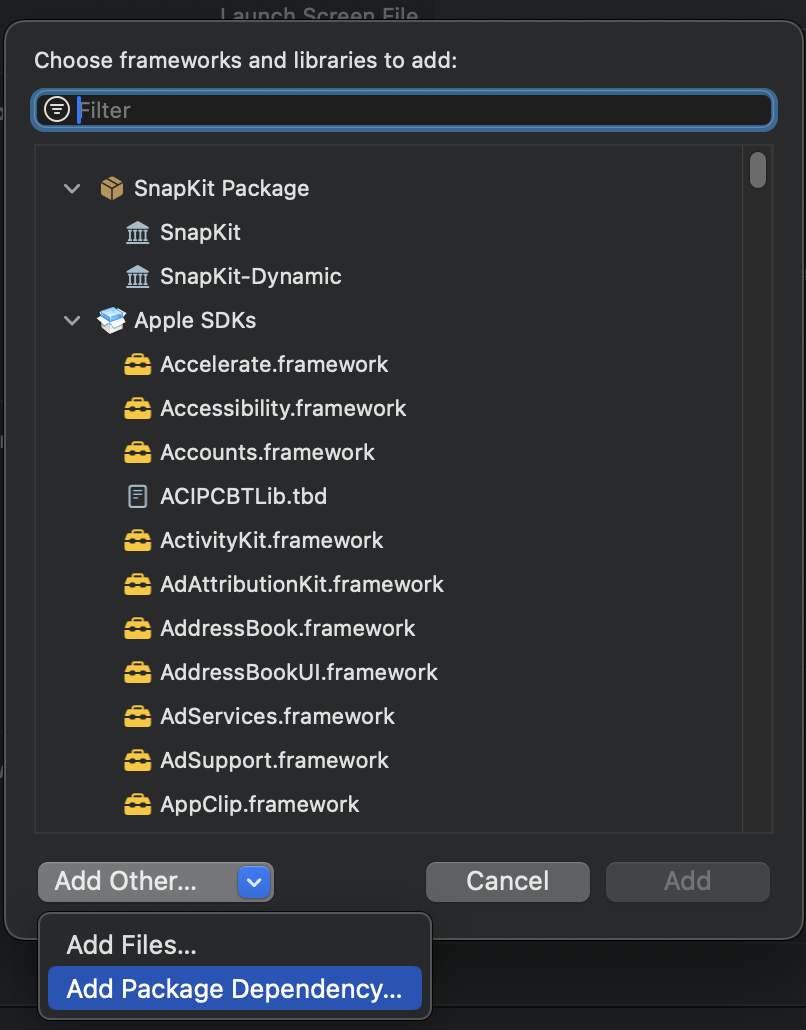Focus the Filter search field
Screen dimensions: 806x1030
point(404,110)
